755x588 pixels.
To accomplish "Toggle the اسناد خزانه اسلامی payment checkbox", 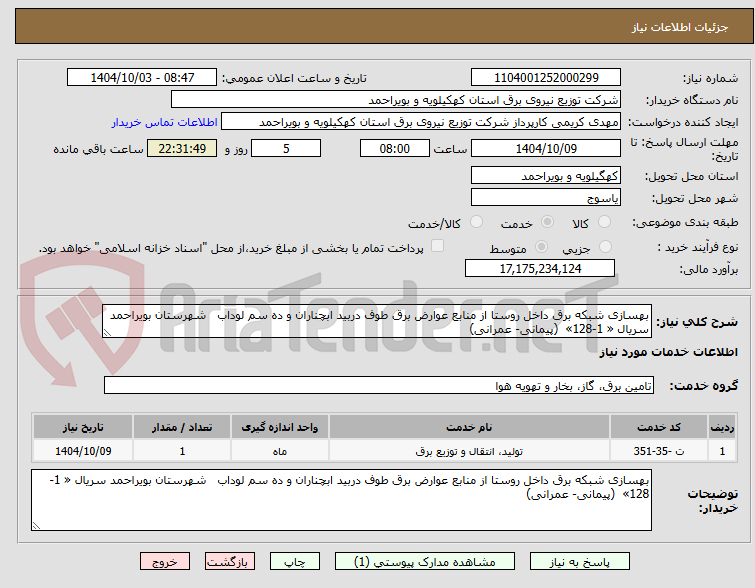I will coord(437,246).
